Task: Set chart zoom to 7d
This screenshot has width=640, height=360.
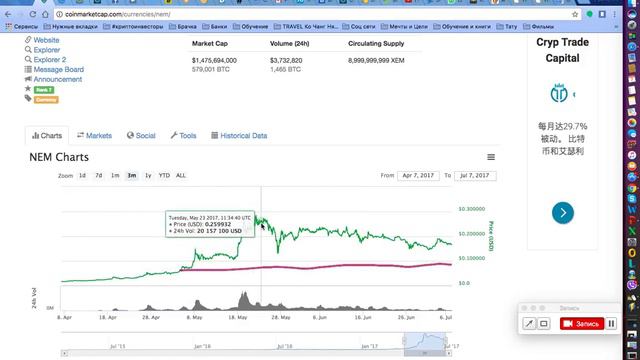Action: pos(99,176)
